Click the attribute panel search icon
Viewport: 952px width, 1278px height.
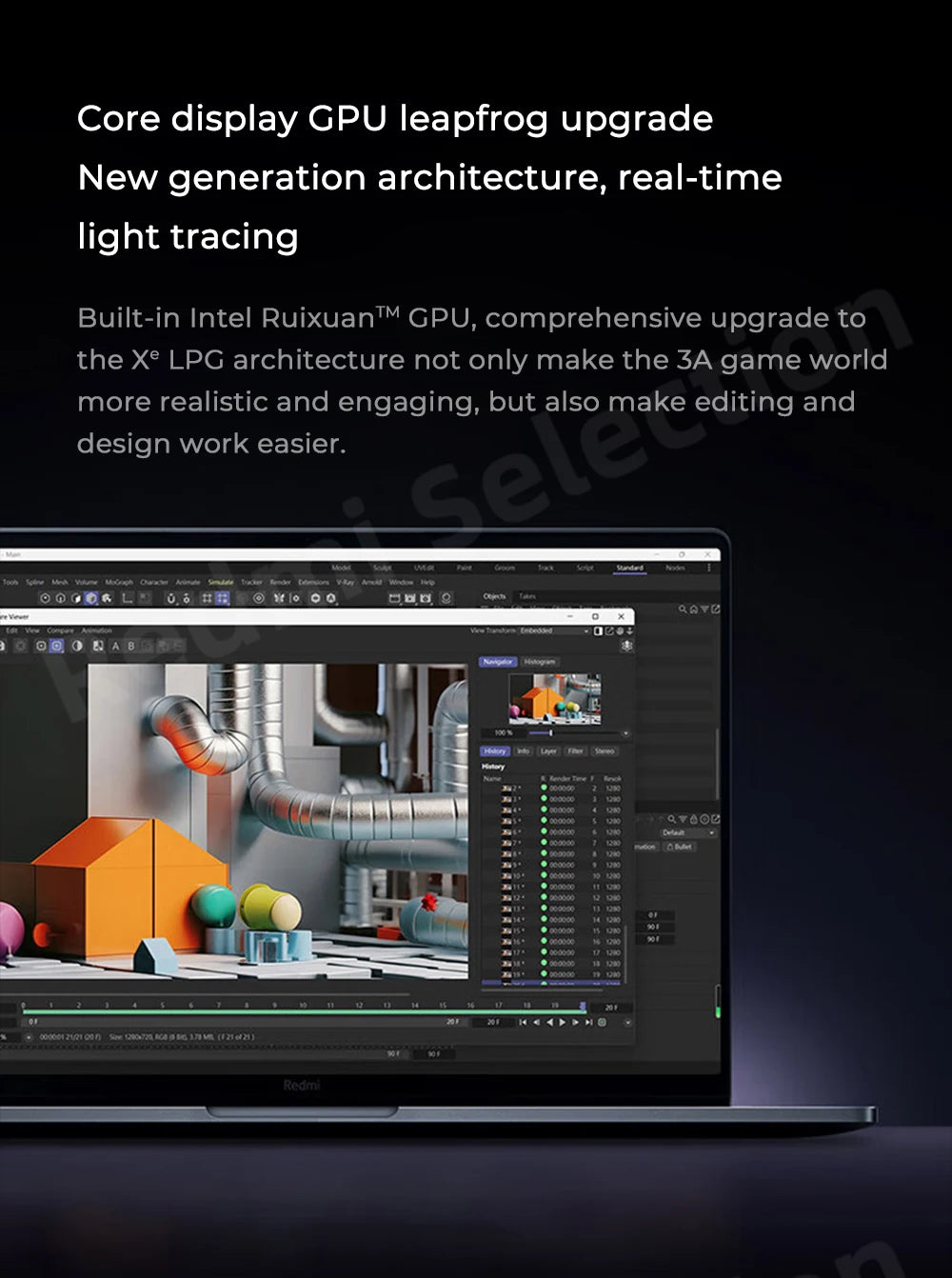(671, 819)
